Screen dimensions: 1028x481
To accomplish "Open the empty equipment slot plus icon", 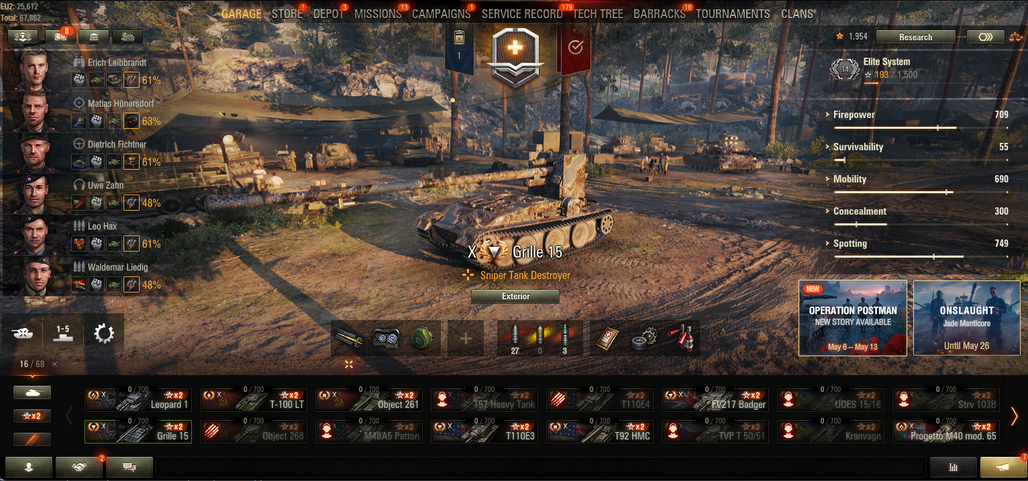I will click(466, 338).
